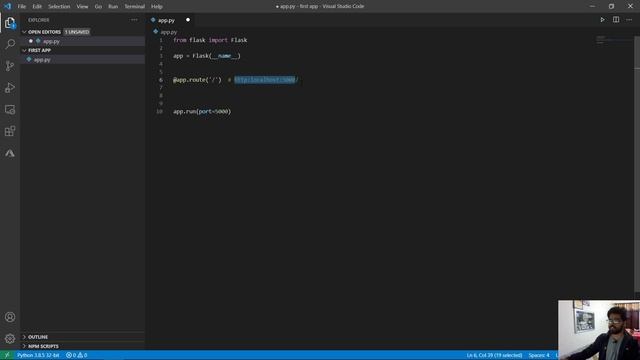
Task: Open the Source Control view icon
Action: point(10,66)
